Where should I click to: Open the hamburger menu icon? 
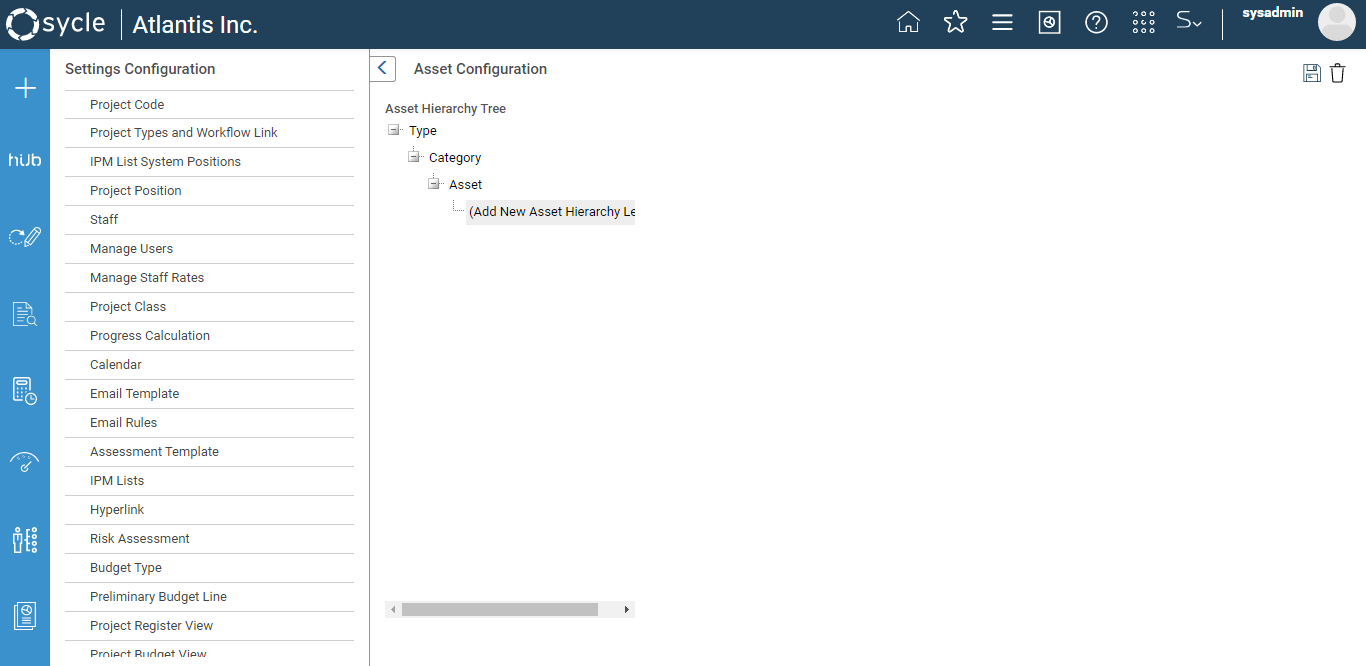pos(1002,22)
